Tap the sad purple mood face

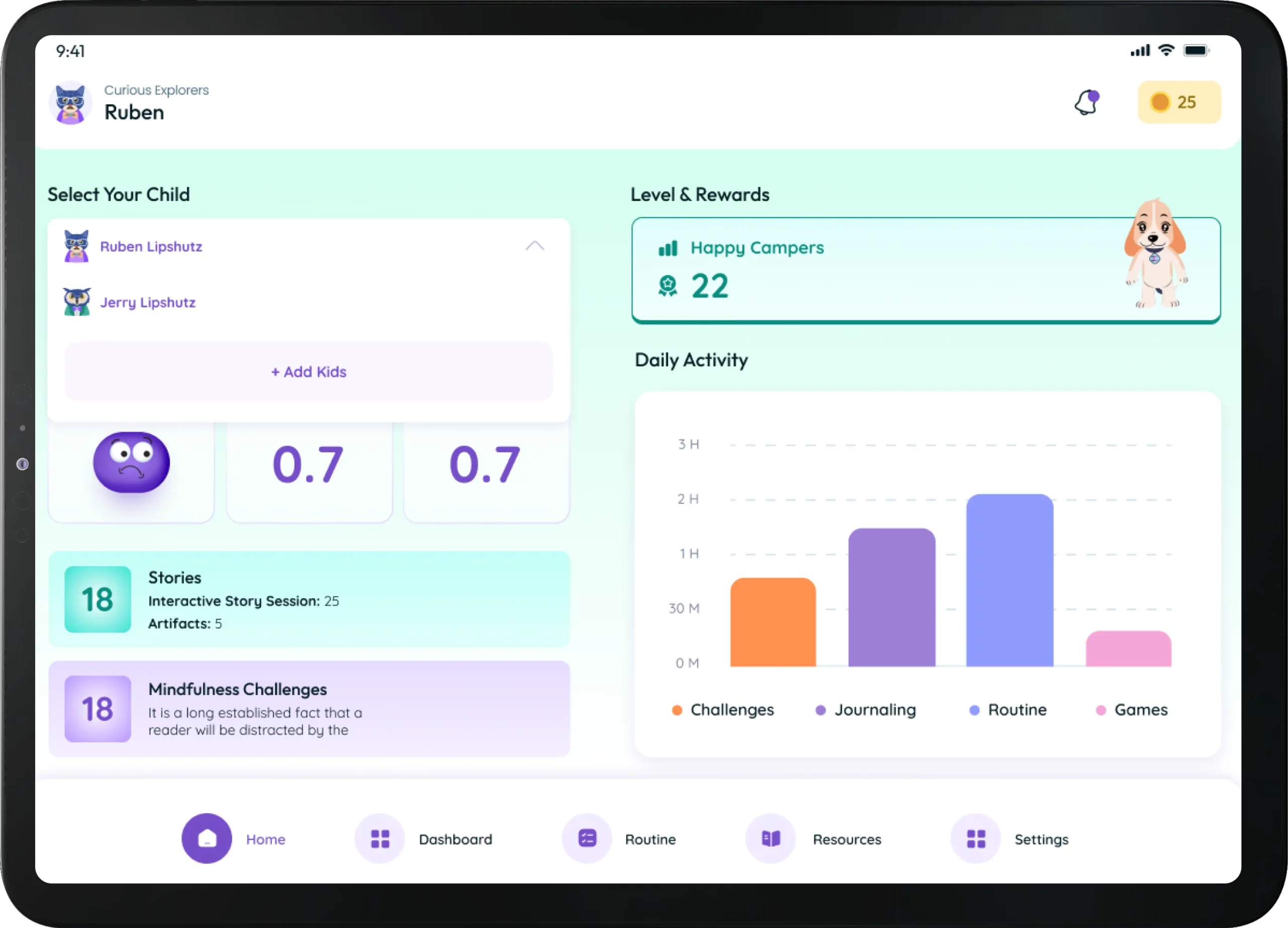tap(131, 461)
